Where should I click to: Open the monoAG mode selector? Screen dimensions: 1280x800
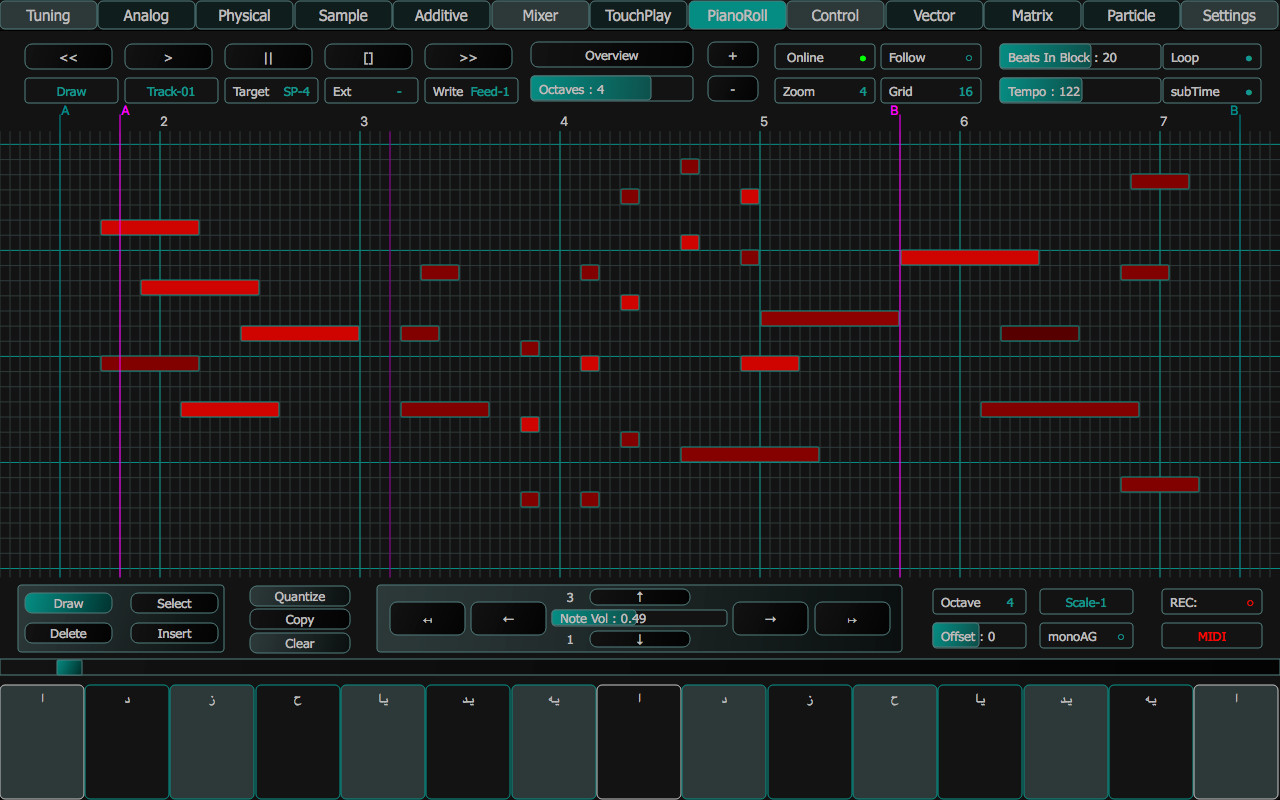(1086, 635)
